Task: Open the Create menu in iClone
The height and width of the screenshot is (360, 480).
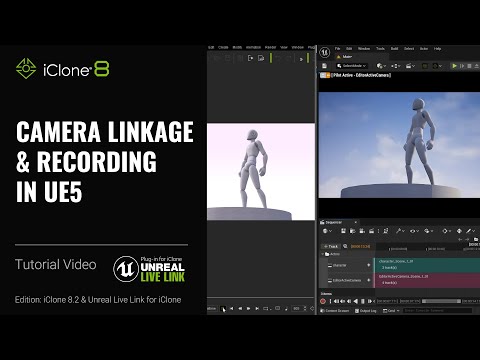Action: click(223, 47)
